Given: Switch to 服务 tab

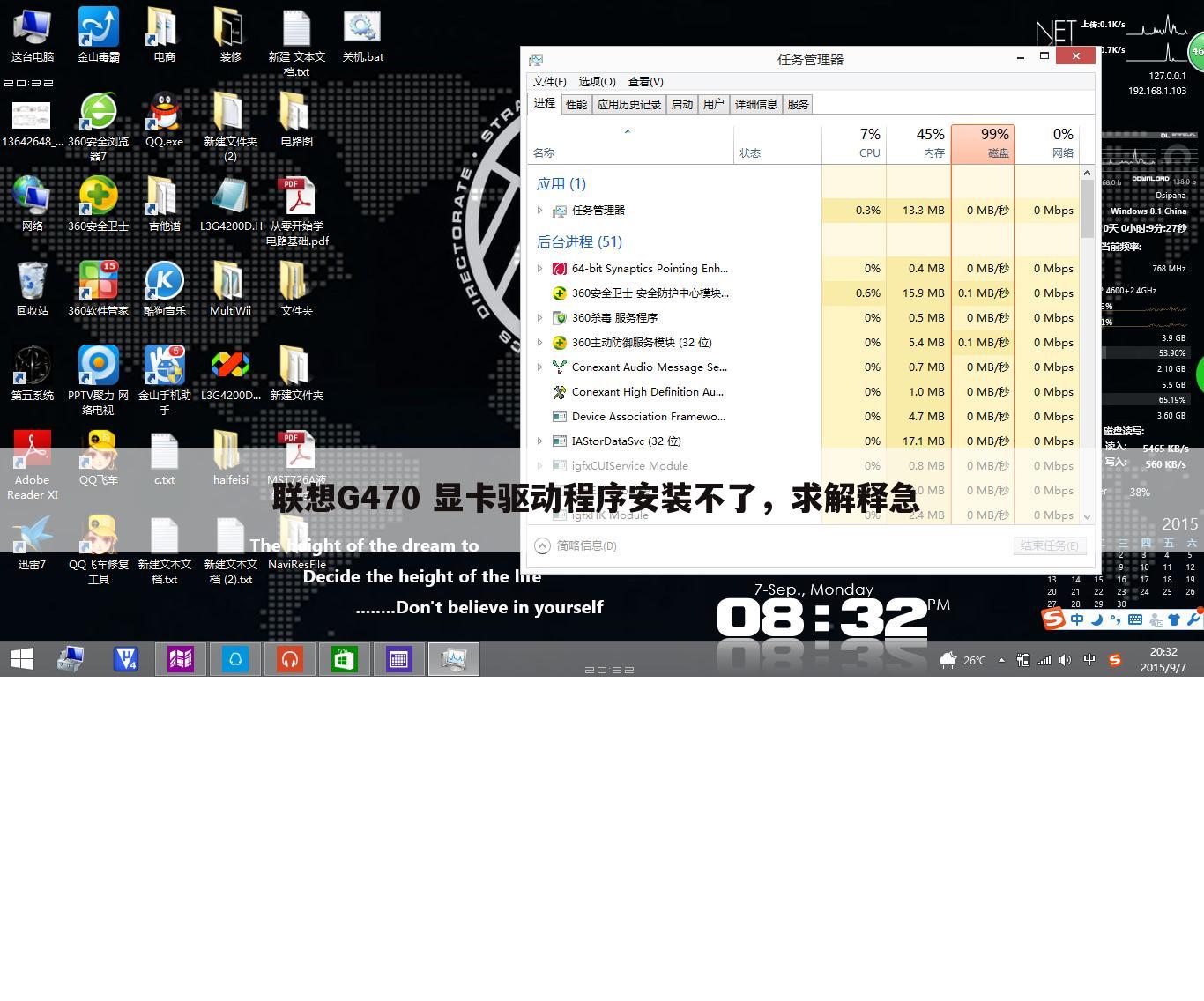Looking at the screenshot, I should pos(799,104).
